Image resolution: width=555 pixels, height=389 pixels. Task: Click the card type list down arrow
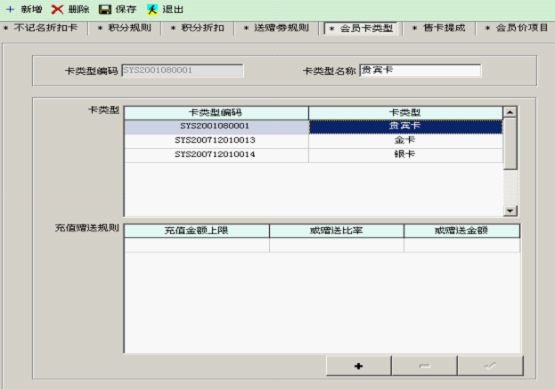pyautogui.click(x=510, y=211)
